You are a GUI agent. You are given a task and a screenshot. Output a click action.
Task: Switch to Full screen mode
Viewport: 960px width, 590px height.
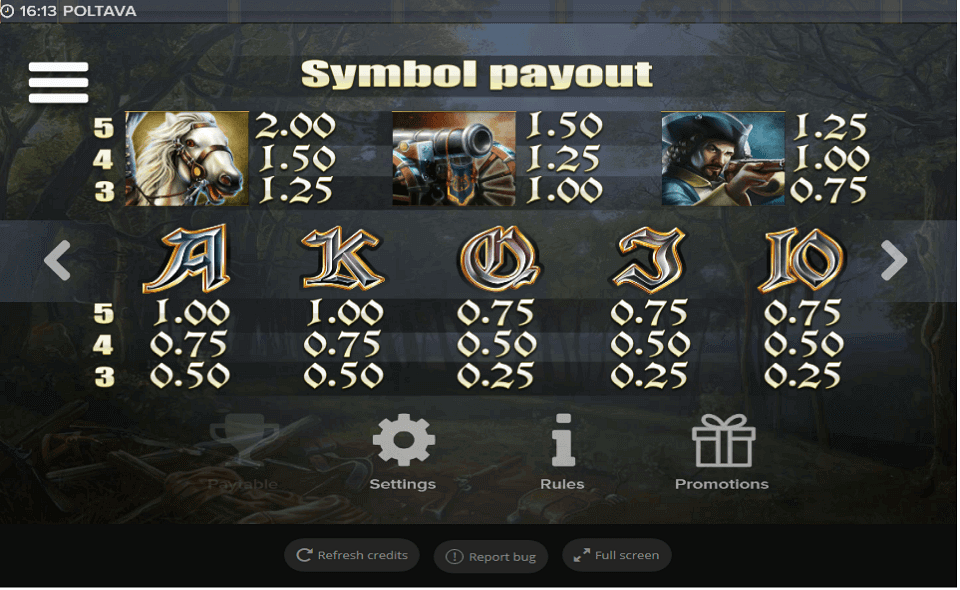[617, 555]
